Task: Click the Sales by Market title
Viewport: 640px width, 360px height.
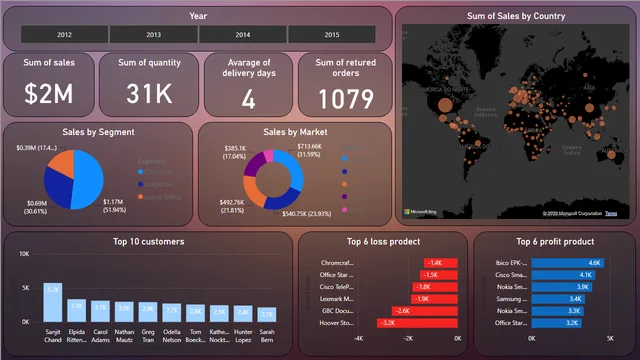Action: pos(295,132)
